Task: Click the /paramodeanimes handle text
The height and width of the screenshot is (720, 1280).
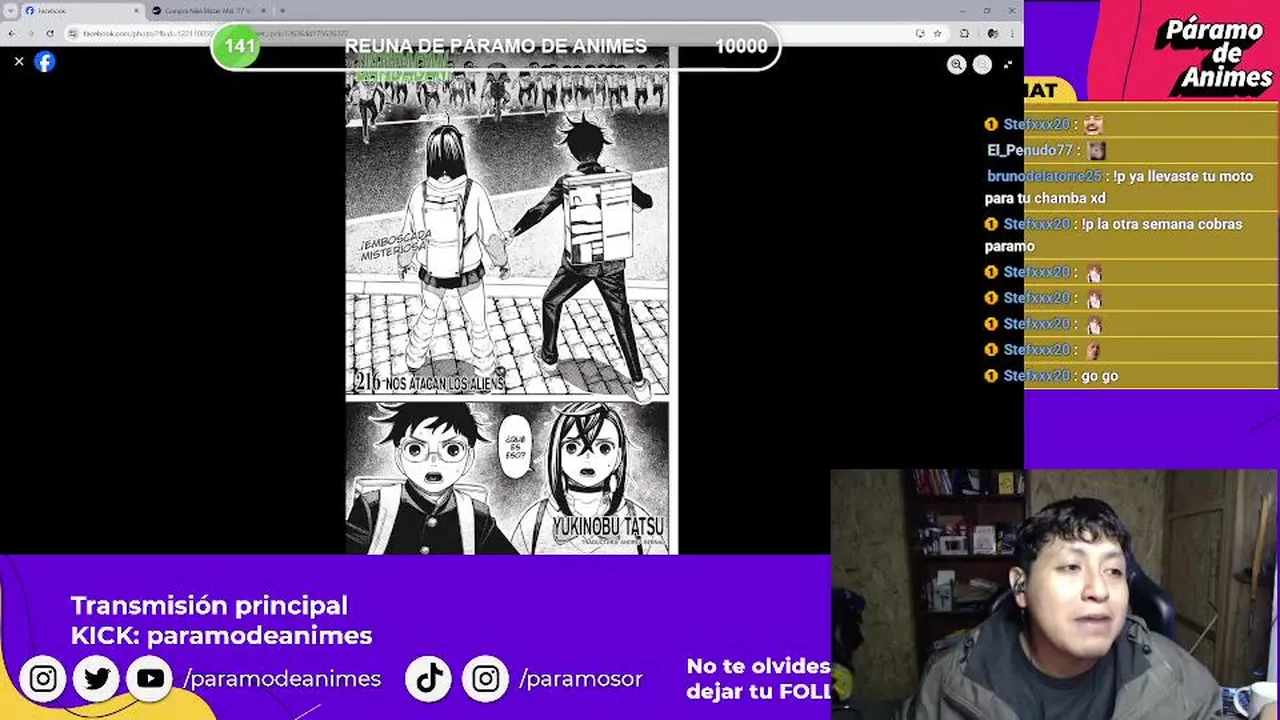Action: tap(282, 679)
